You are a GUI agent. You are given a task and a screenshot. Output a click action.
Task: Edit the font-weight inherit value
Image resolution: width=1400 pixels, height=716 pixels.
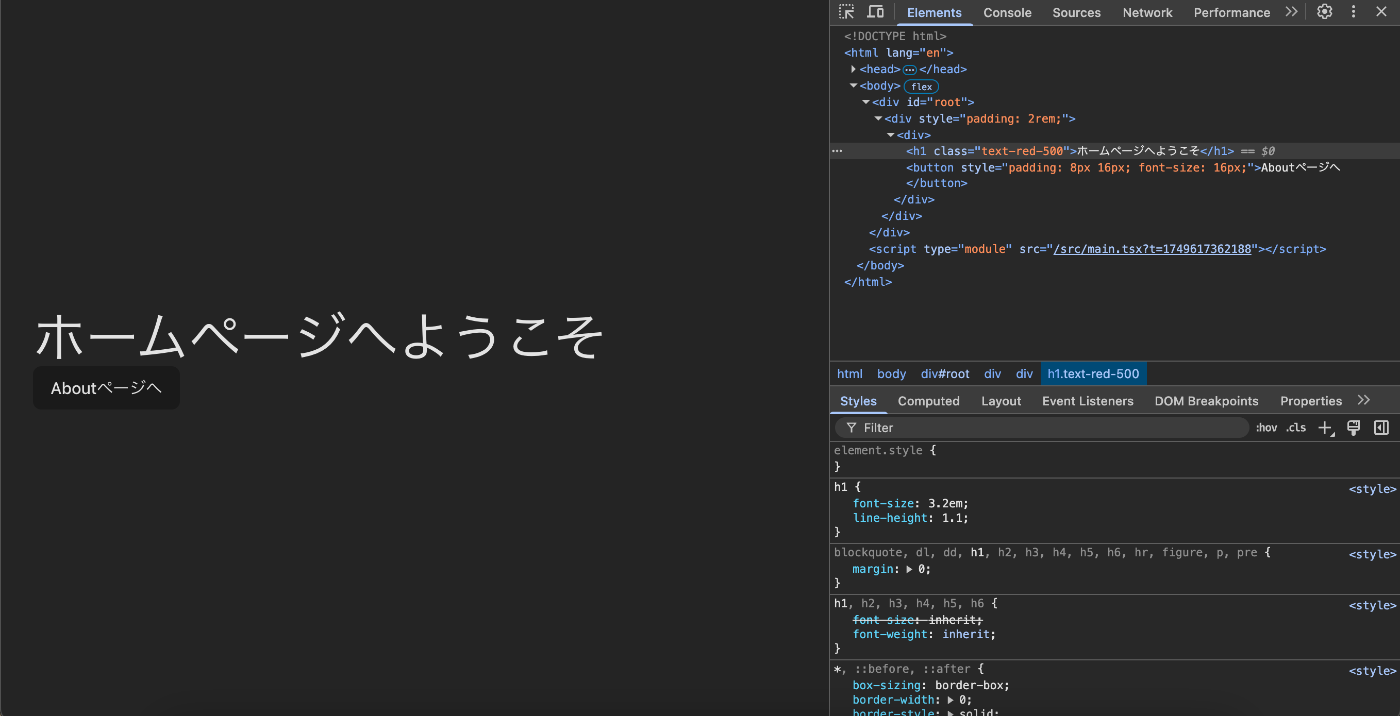click(x=964, y=634)
